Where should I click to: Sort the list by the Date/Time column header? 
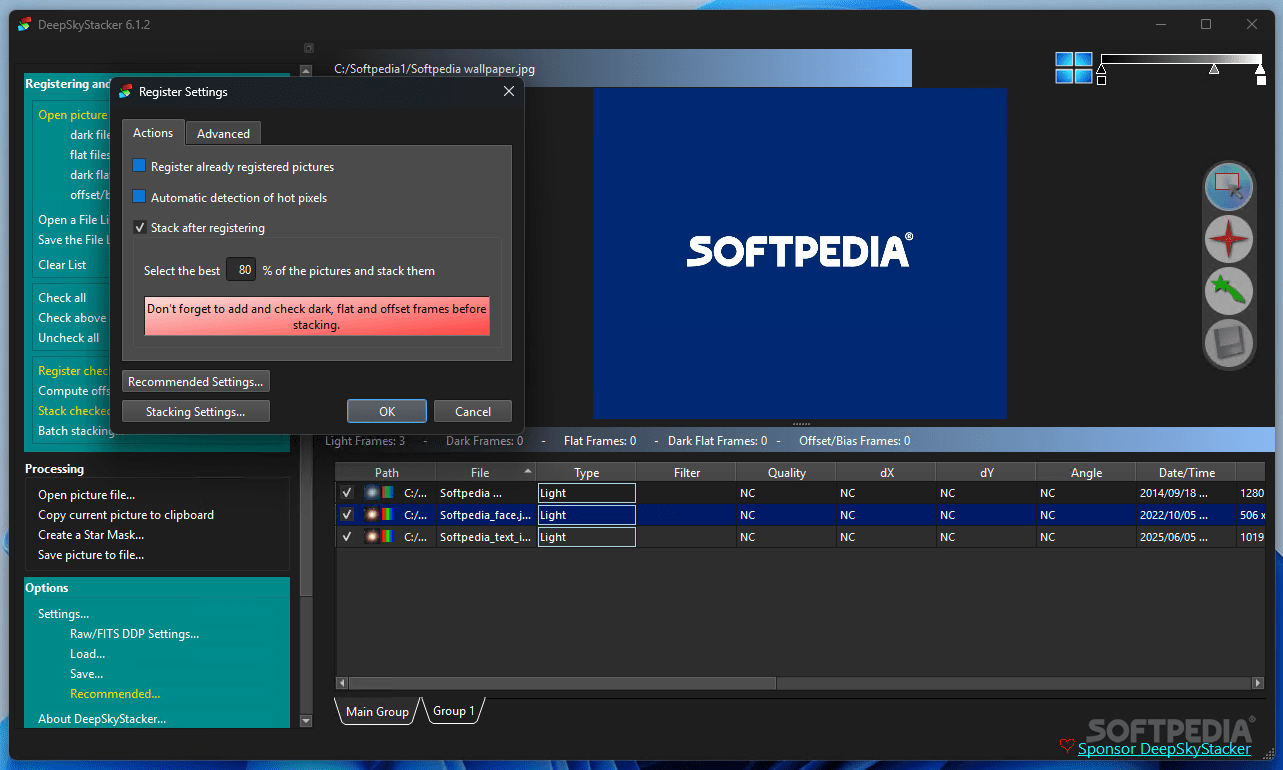(1186, 473)
